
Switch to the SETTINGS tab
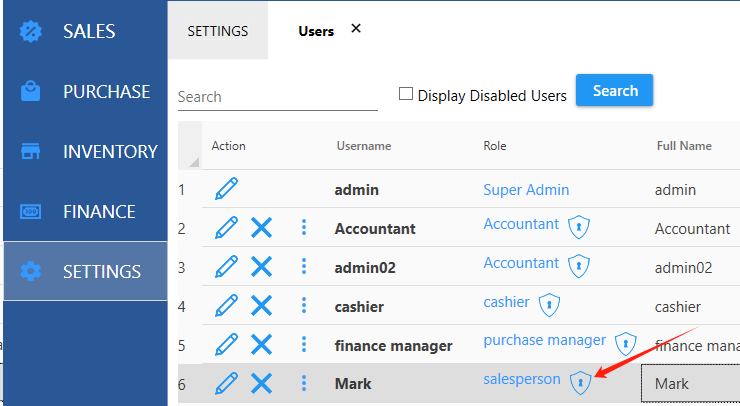tap(218, 31)
